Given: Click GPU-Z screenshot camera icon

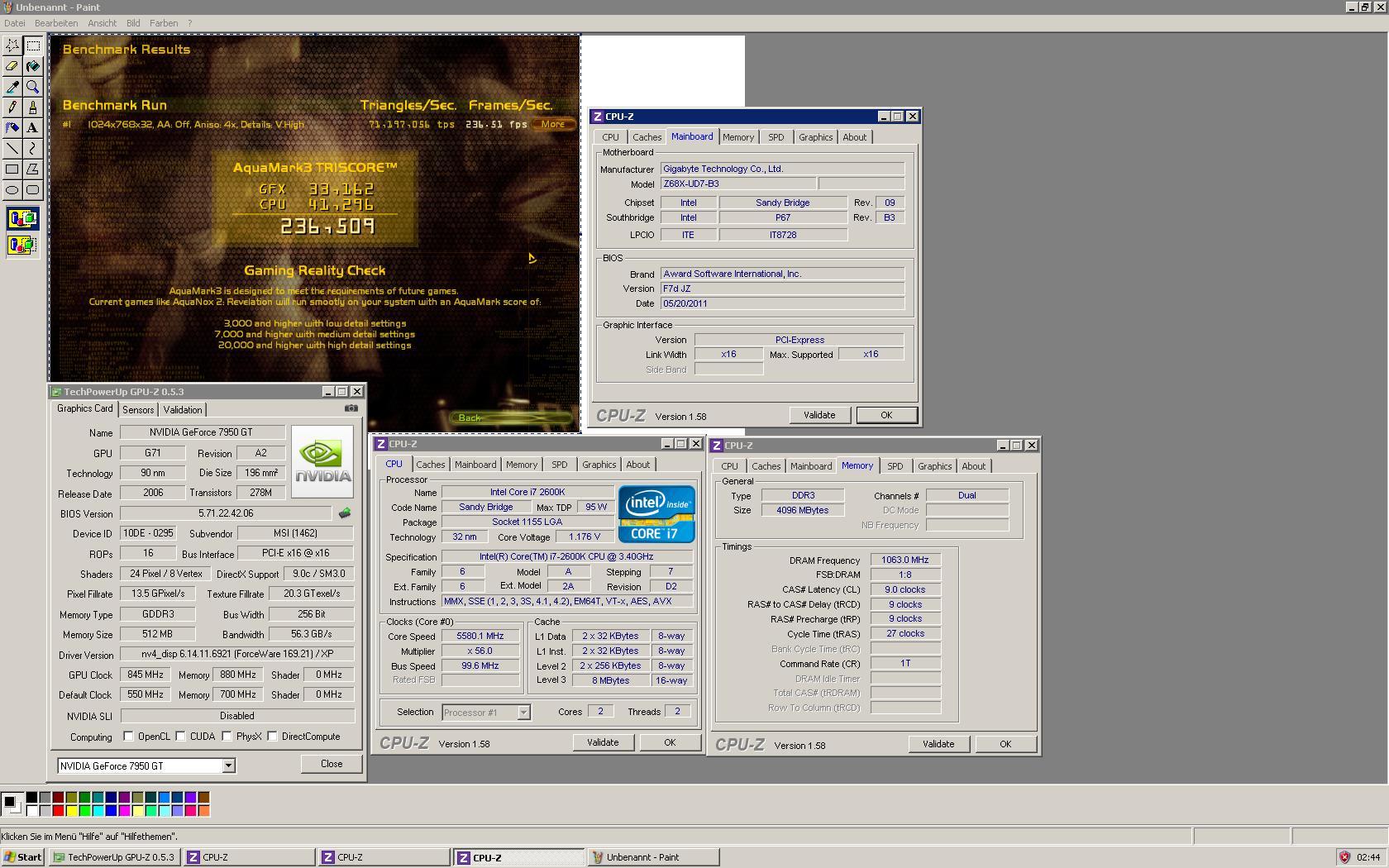Looking at the screenshot, I should click(x=351, y=408).
